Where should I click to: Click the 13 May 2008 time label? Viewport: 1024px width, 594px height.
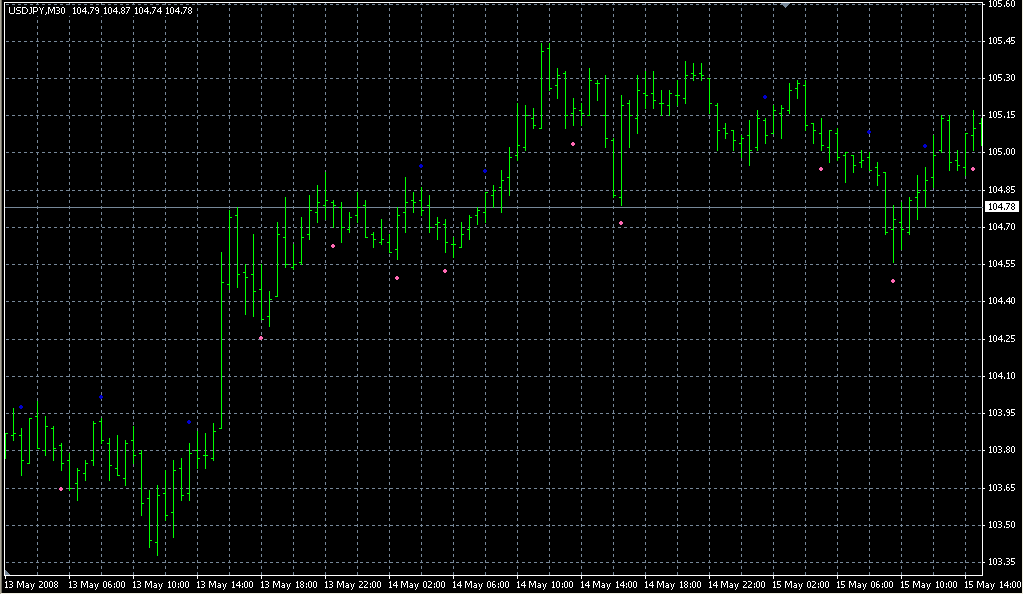(x=32, y=584)
